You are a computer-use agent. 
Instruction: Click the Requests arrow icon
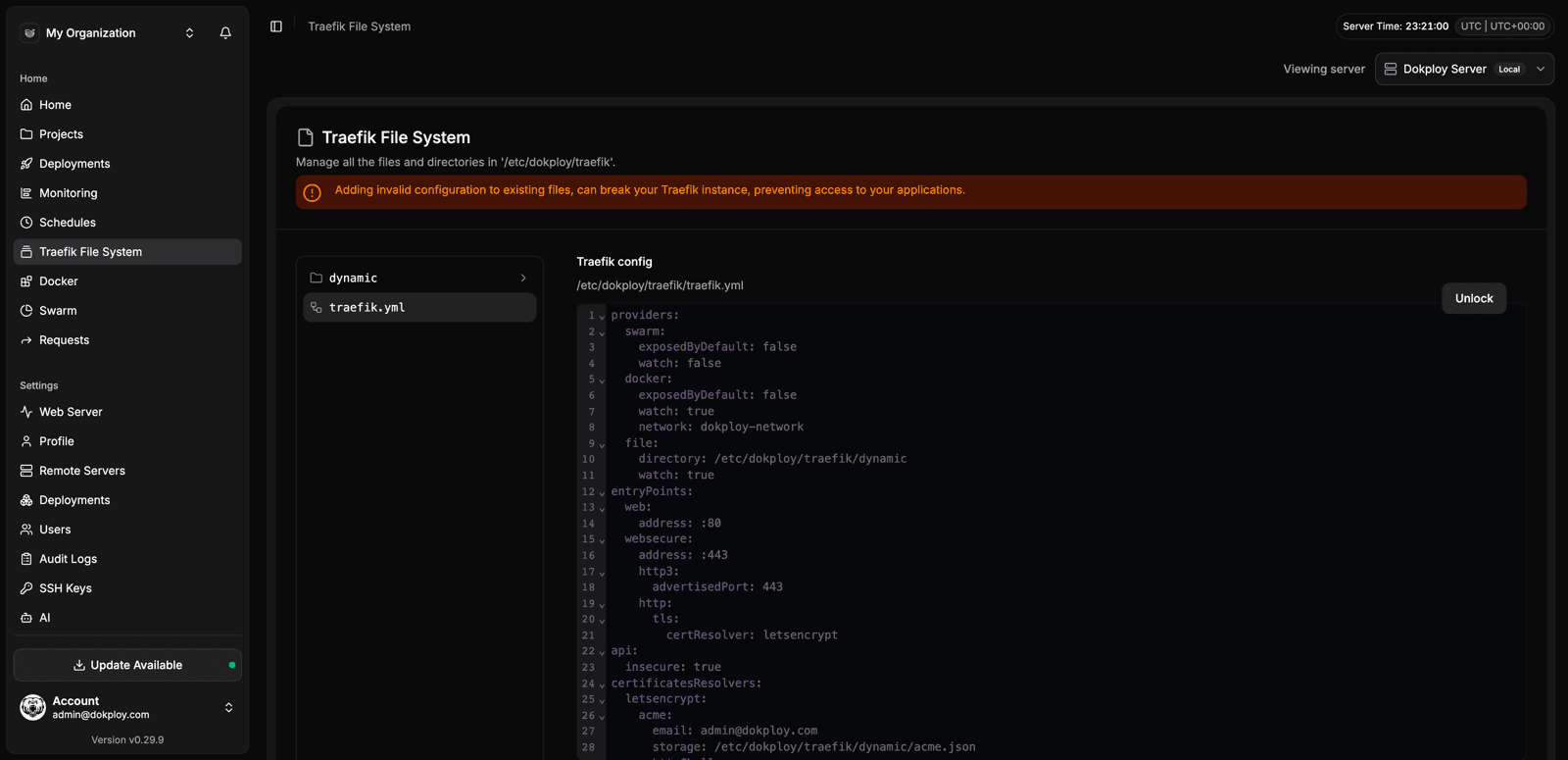pos(26,340)
